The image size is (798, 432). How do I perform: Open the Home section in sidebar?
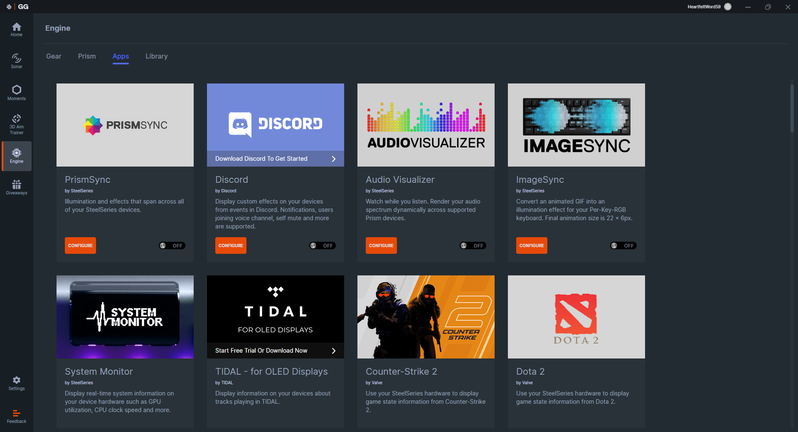(16, 30)
